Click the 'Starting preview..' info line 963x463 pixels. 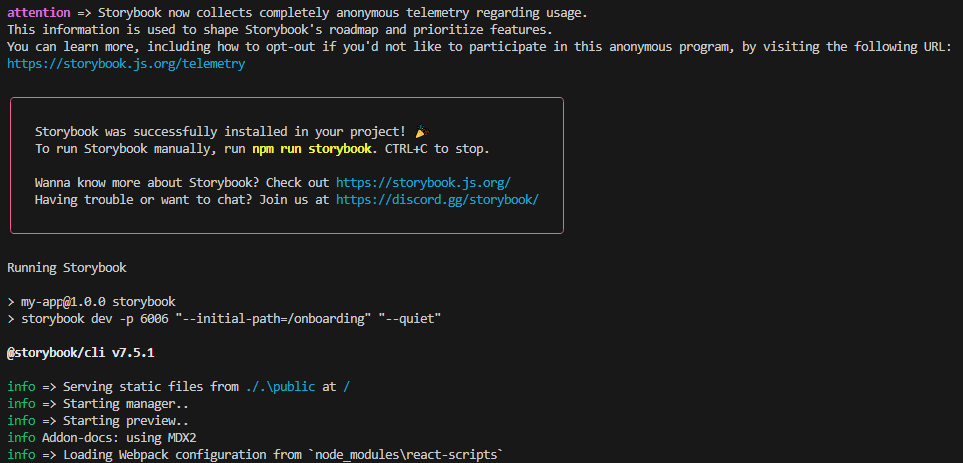click(x=98, y=421)
